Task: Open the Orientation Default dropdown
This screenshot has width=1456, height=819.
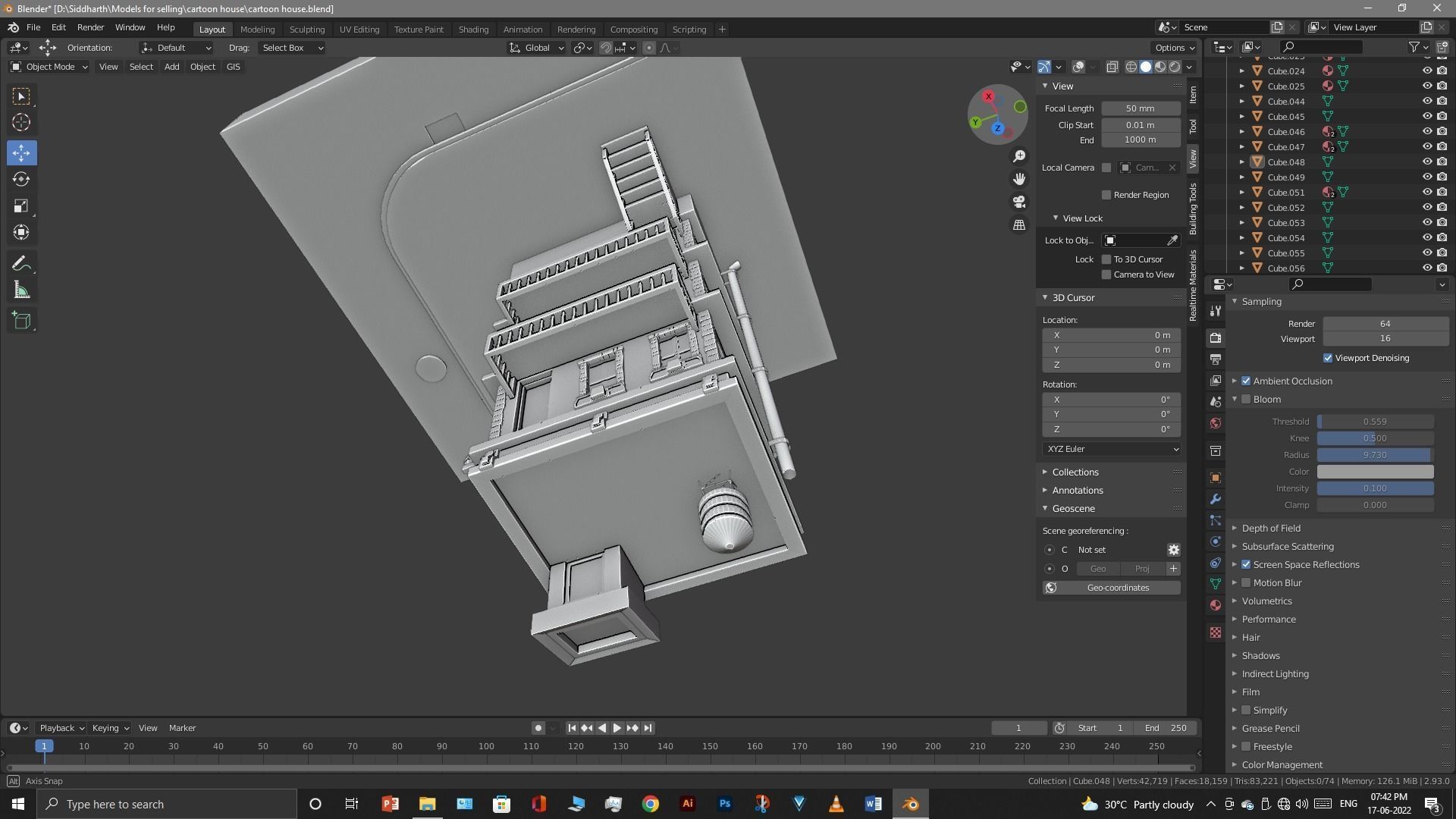Action: point(176,48)
